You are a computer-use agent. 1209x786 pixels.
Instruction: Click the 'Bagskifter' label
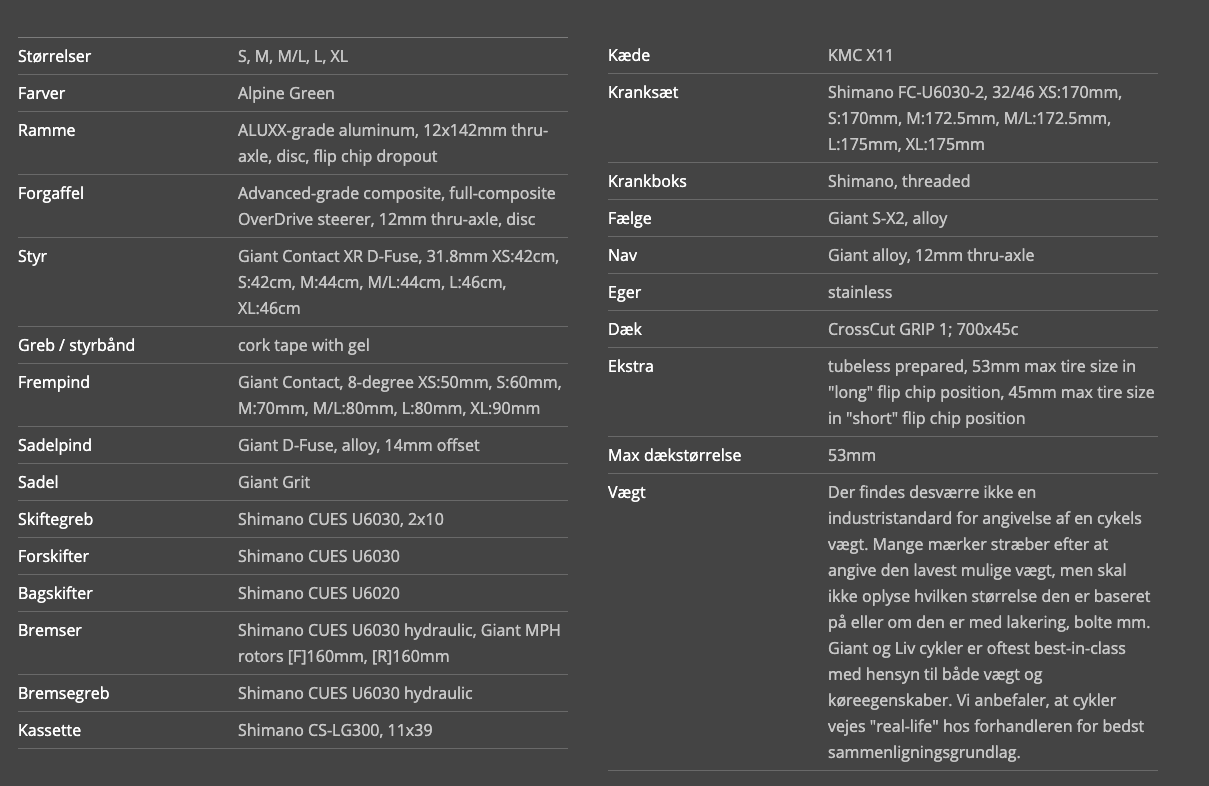[x=55, y=593]
